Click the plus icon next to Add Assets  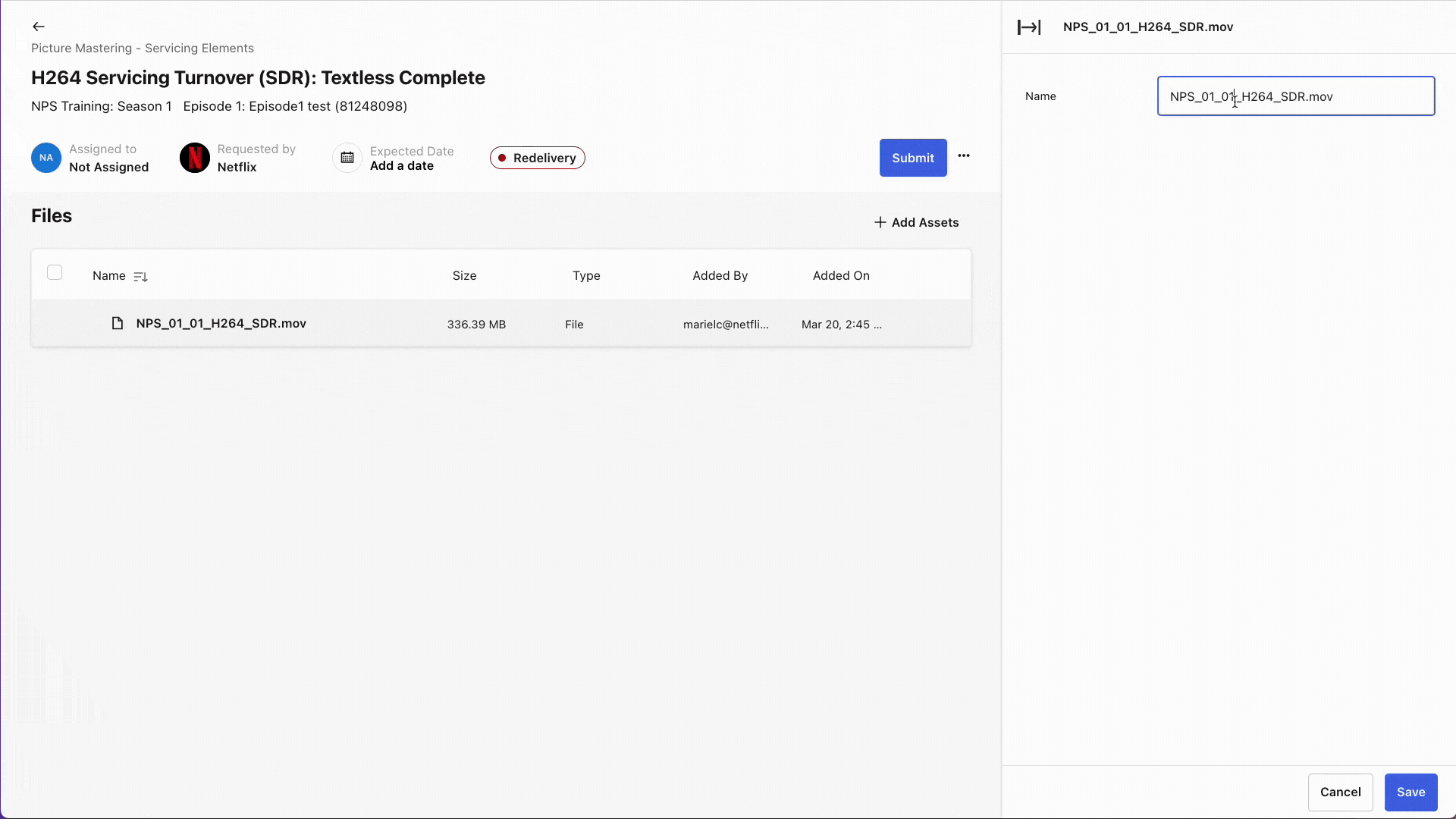(x=880, y=221)
